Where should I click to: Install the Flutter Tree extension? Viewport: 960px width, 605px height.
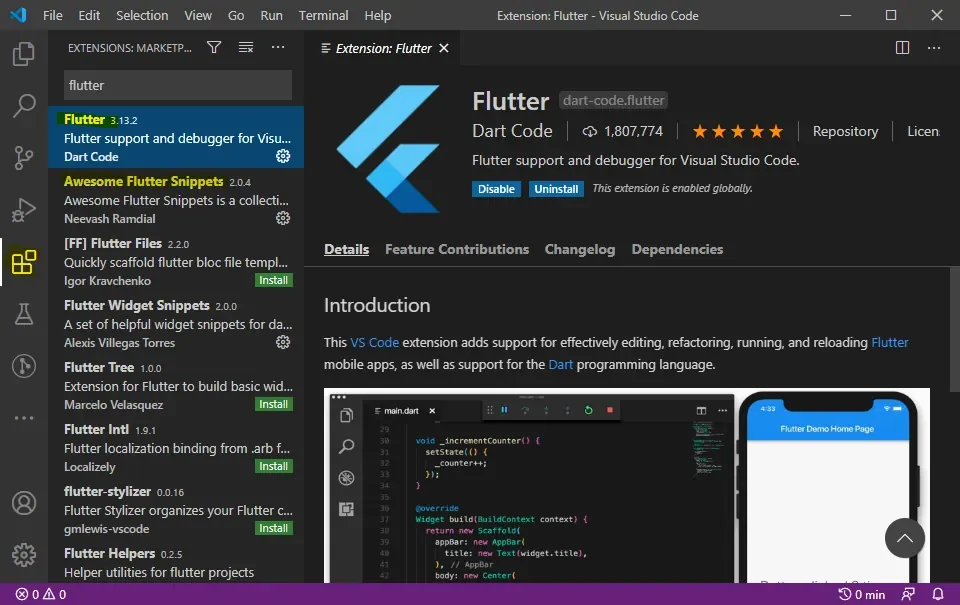pyautogui.click(x=273, y=404)
